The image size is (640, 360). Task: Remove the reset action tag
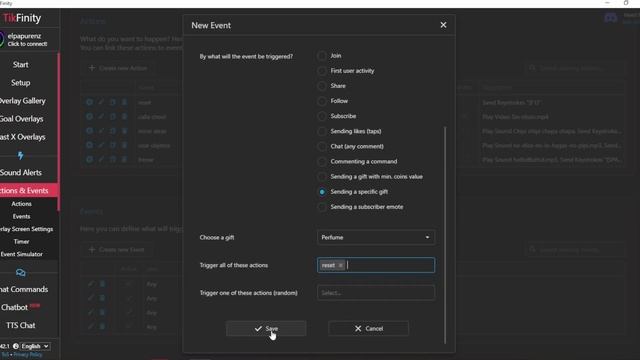pos(340,265)
